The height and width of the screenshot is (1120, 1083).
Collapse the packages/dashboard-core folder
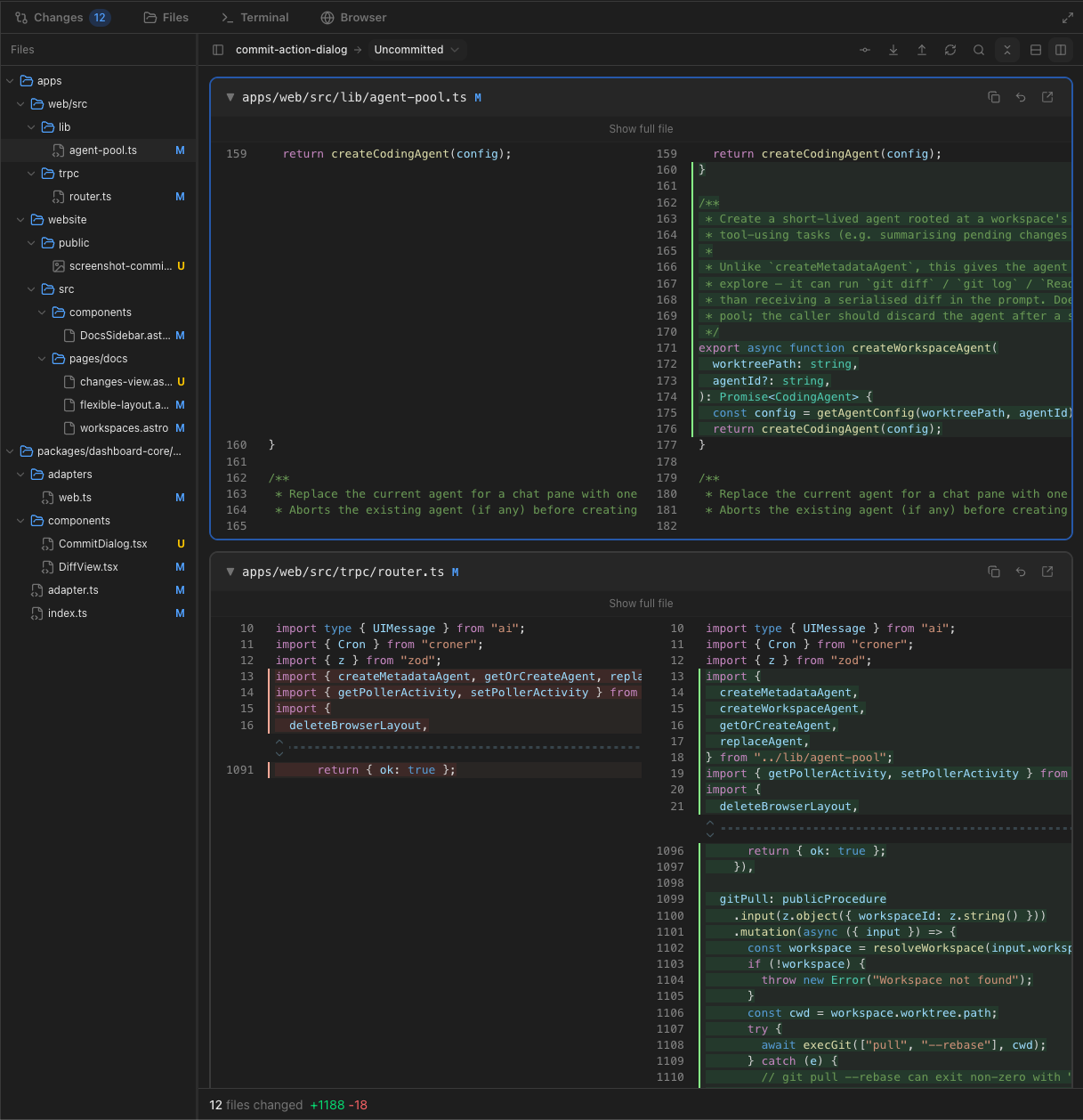10,451
